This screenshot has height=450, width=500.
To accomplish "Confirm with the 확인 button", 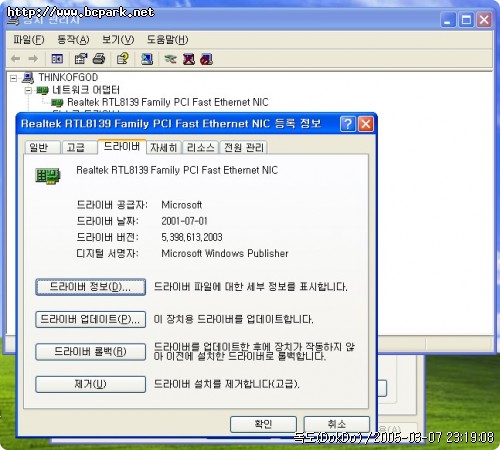I will pyautogui.click(x=263, y=424).
